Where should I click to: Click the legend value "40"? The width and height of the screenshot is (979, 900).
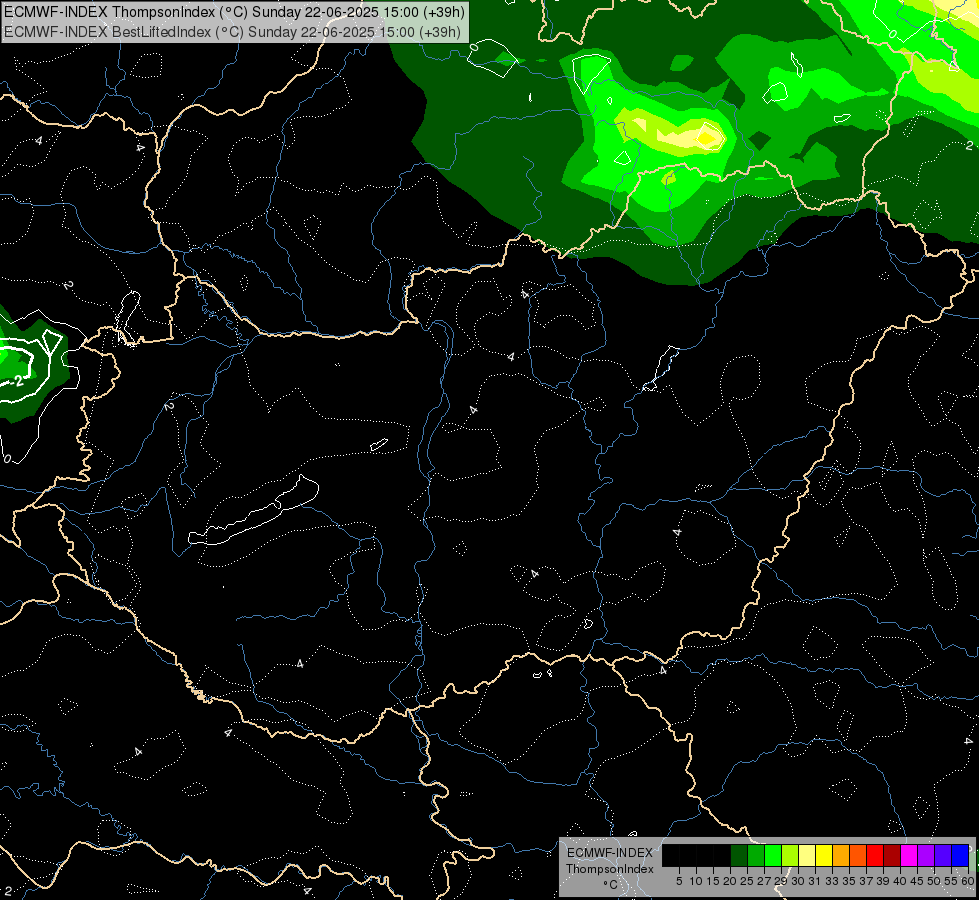(x=900, y=881)
